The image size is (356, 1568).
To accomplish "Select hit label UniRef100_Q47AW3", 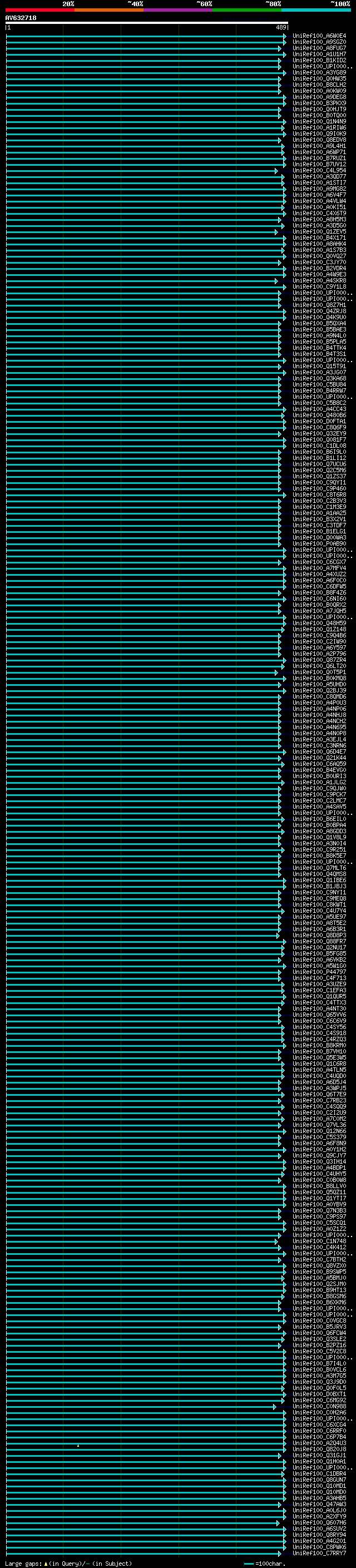I will click(x=319, y=1504).
